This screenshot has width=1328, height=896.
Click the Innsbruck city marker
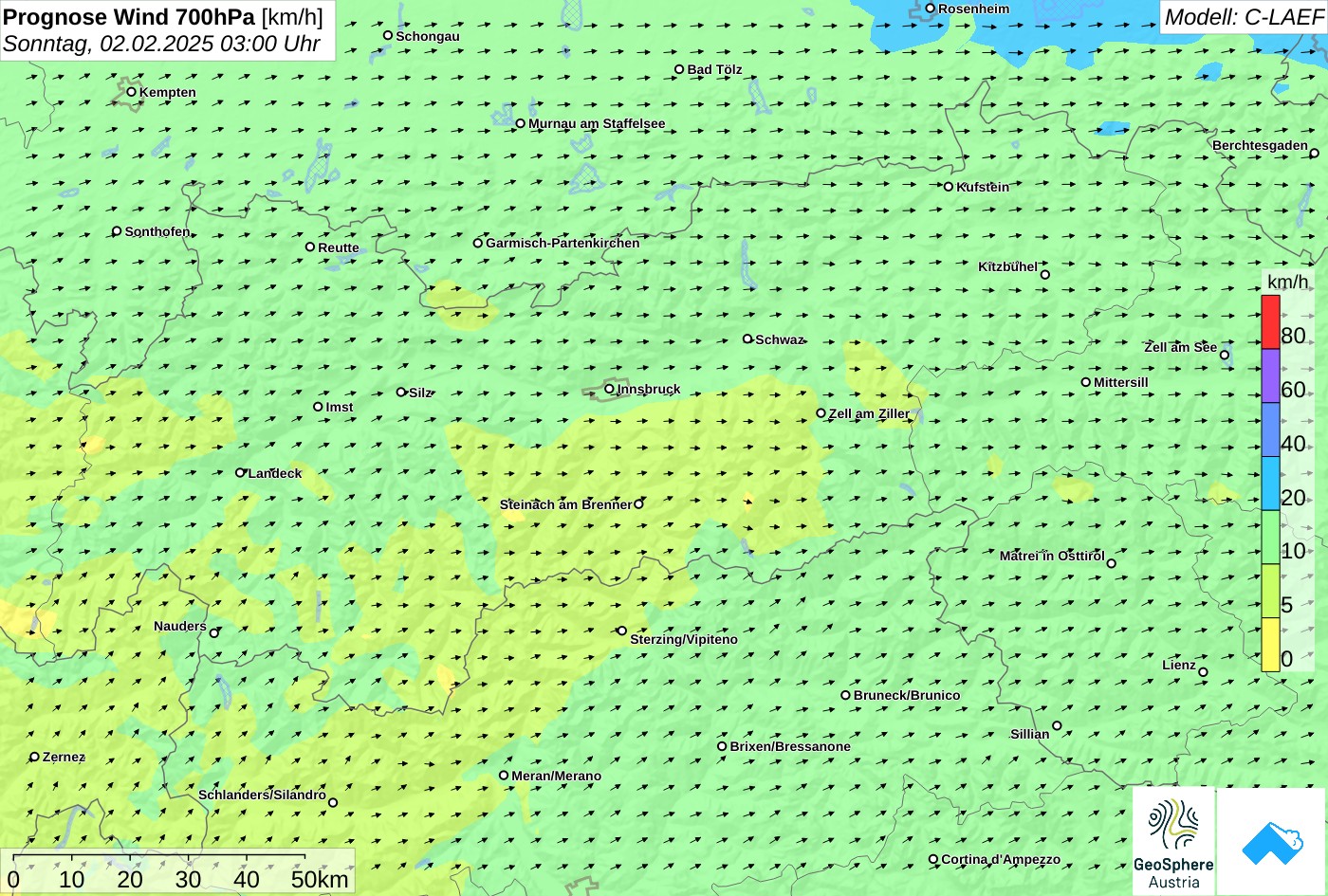point(609,388)
